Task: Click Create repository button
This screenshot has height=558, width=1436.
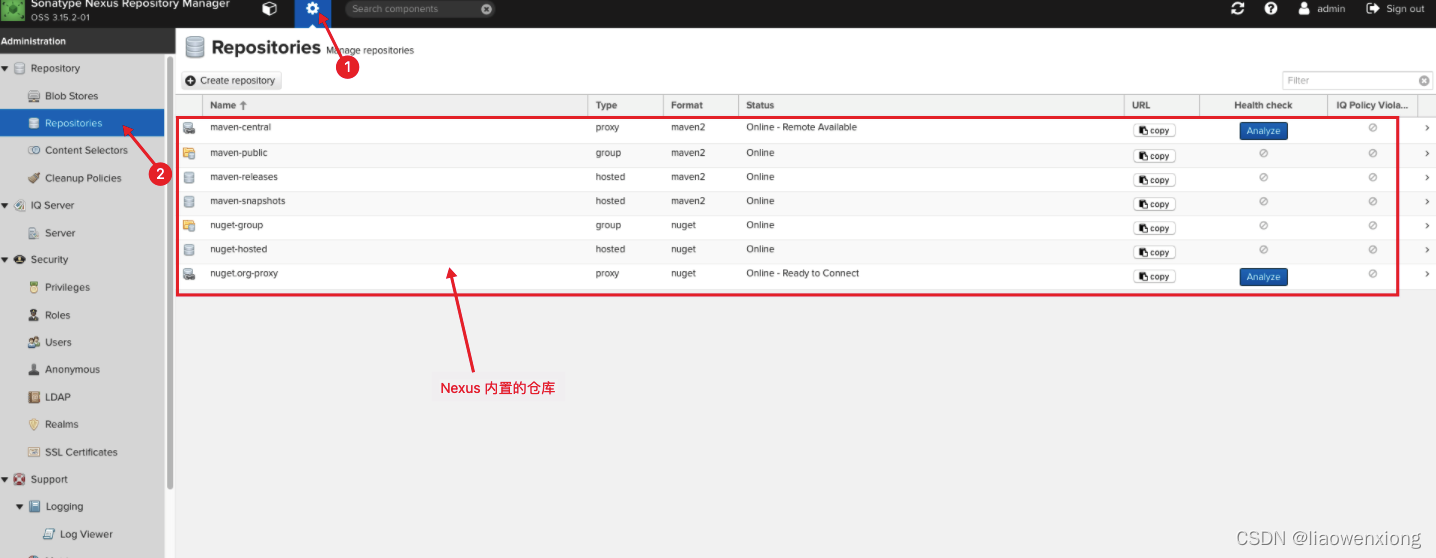Action: click(x=232, y=81)
